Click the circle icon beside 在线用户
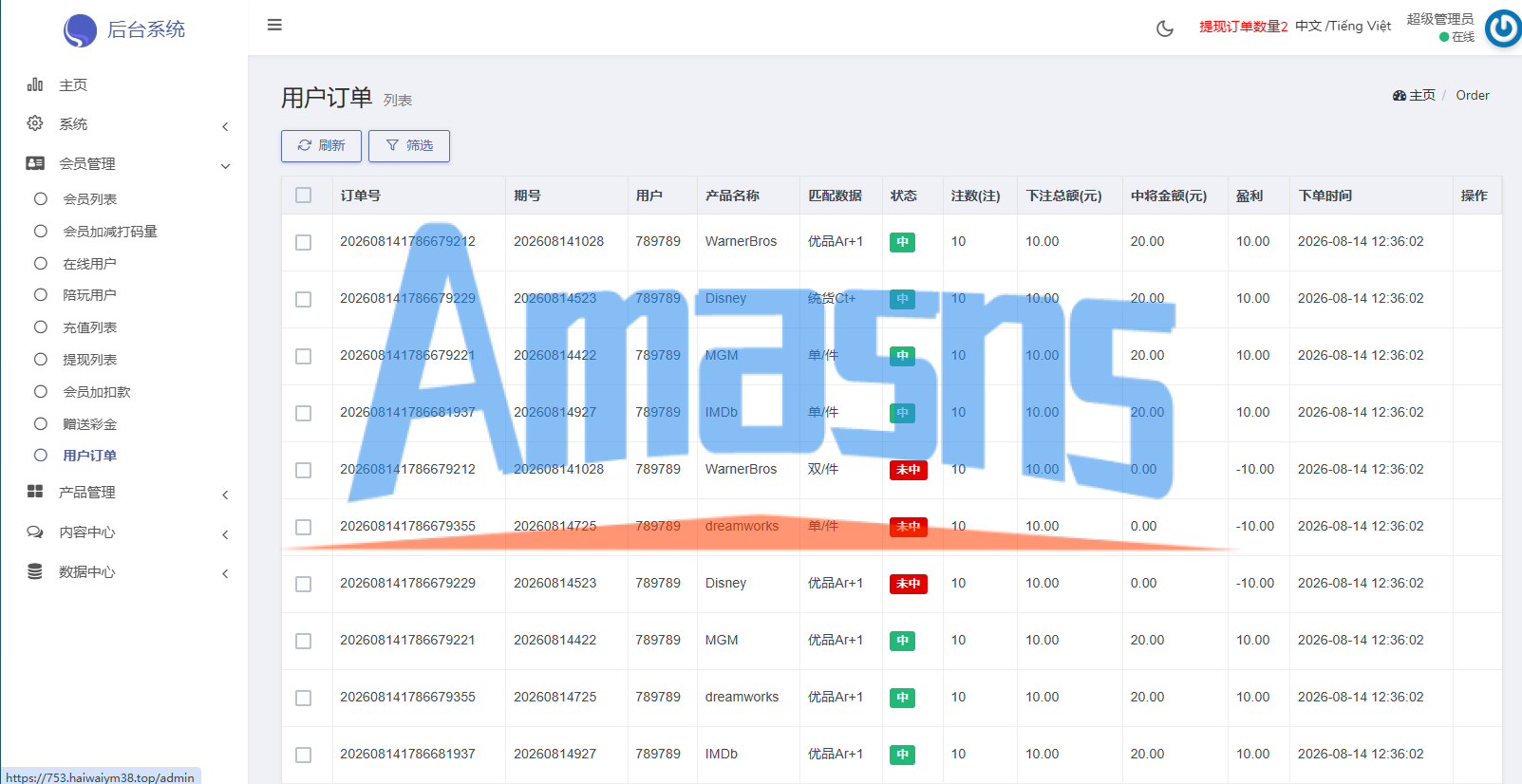The height and width of the screenshot is (784, 1522). click(x=41, y=263)
